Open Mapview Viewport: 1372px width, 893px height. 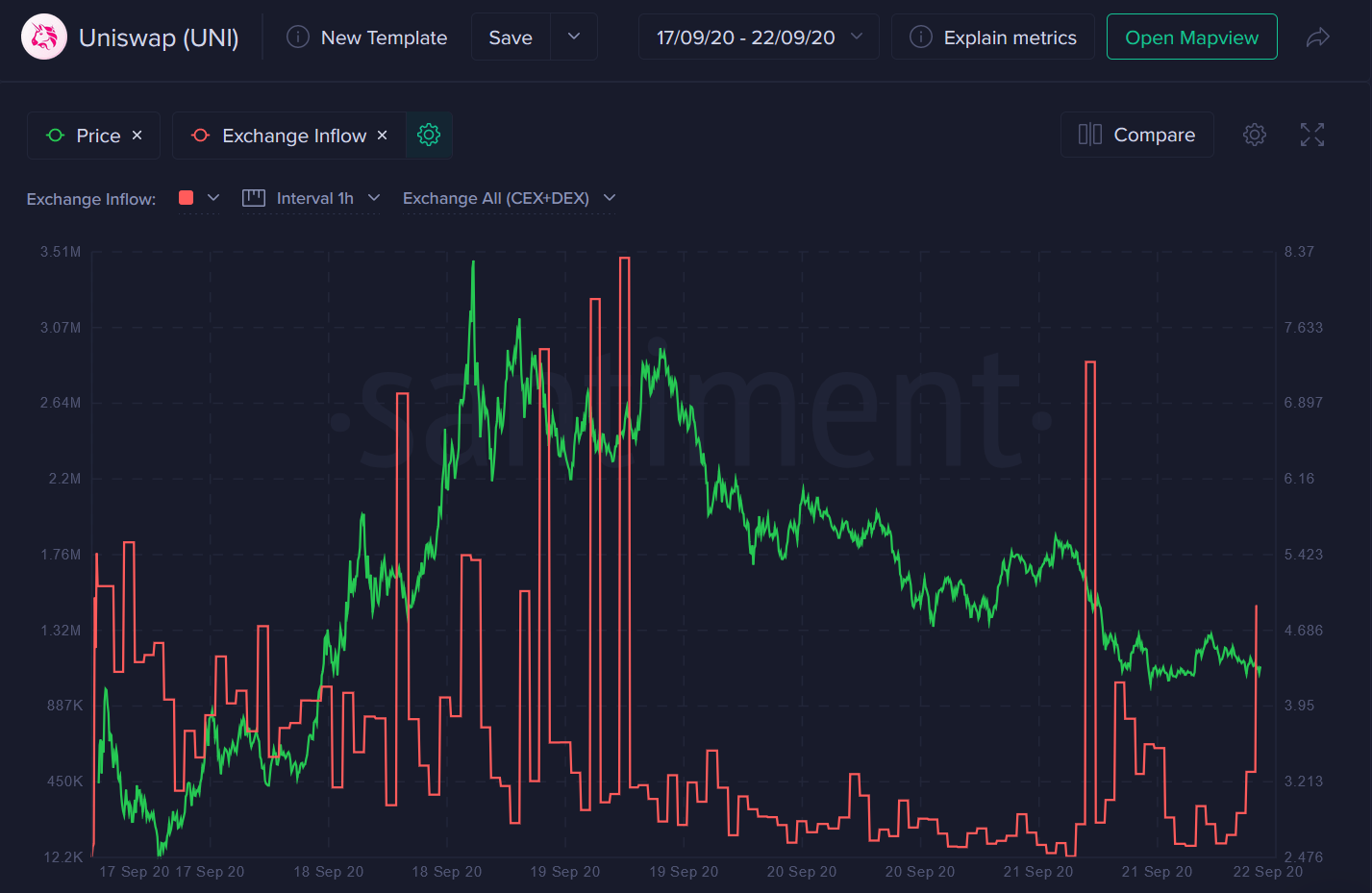[1192, 37]
